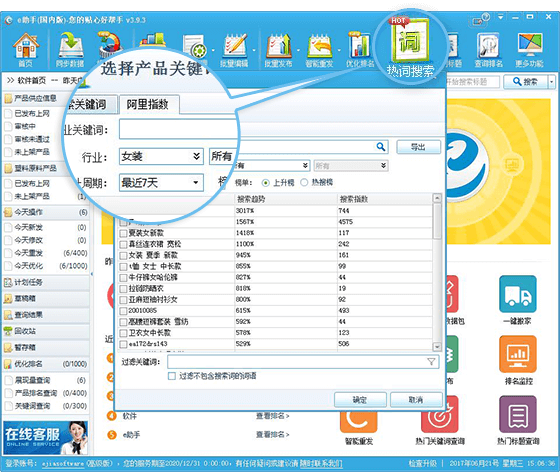Open the 所有 category dropdown in magnifier

223,156
